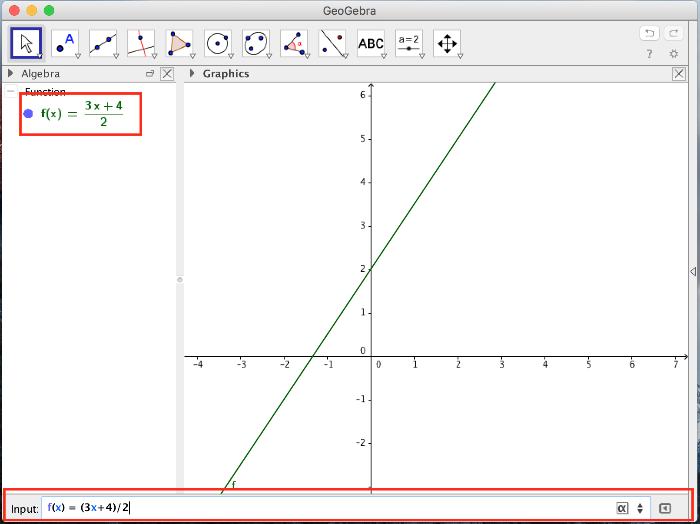This screenshot has width=700, height=524.
Task: Select the Point tool
Action: tap(65, 43)
